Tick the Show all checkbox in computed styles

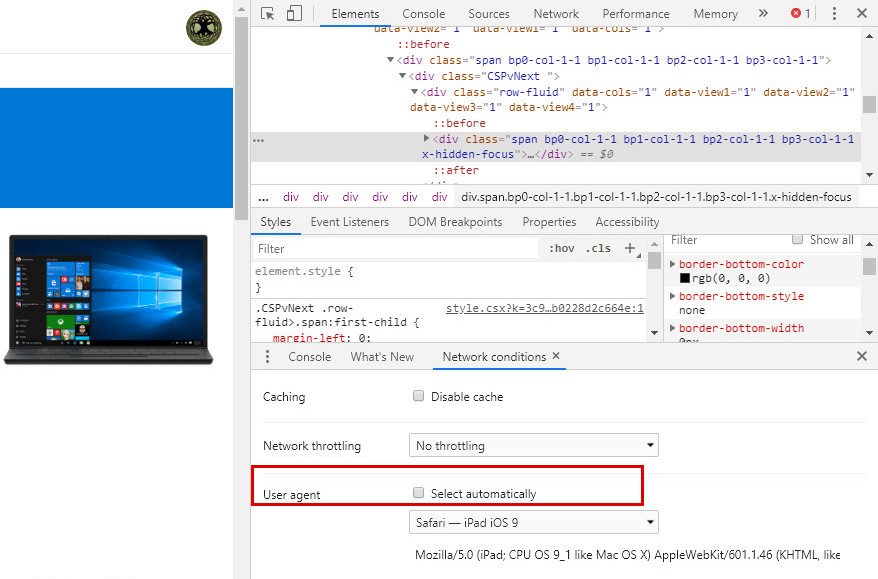(x=797, y=239)
